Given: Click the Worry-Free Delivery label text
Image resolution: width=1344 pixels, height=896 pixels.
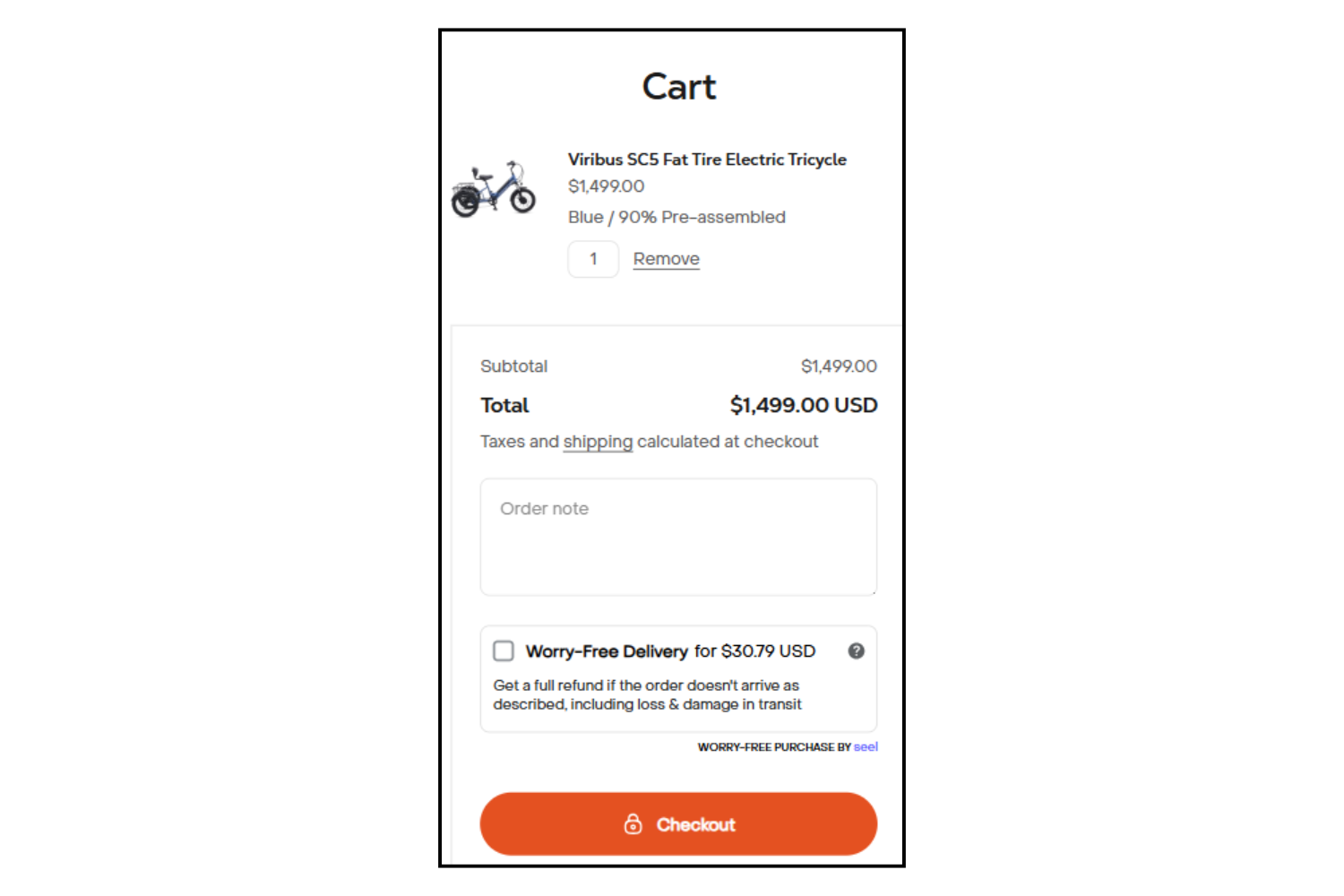Looking at the screenshot, I should (607, 651).
